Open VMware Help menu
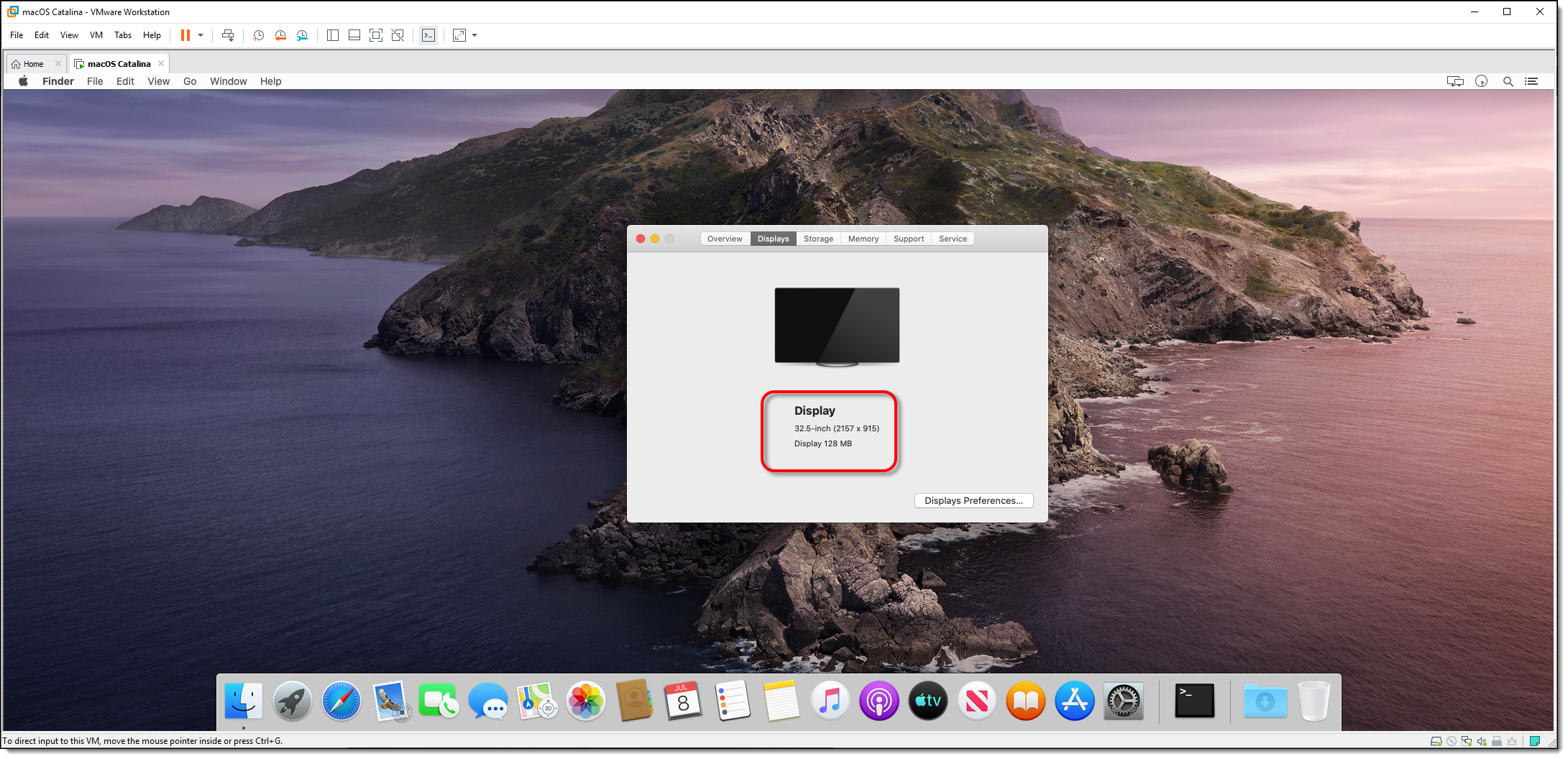 click(x=152, y=35)
